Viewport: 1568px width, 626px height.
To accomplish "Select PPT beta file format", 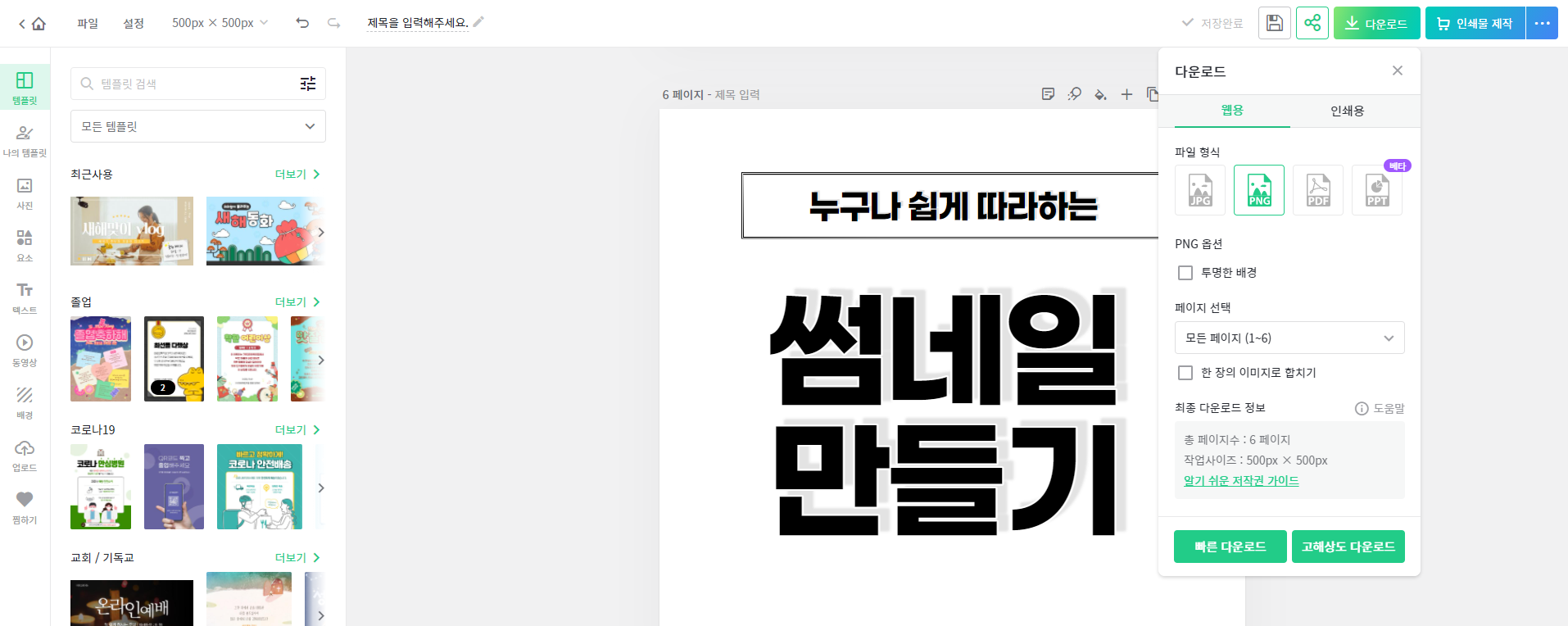I will 1377,190.
